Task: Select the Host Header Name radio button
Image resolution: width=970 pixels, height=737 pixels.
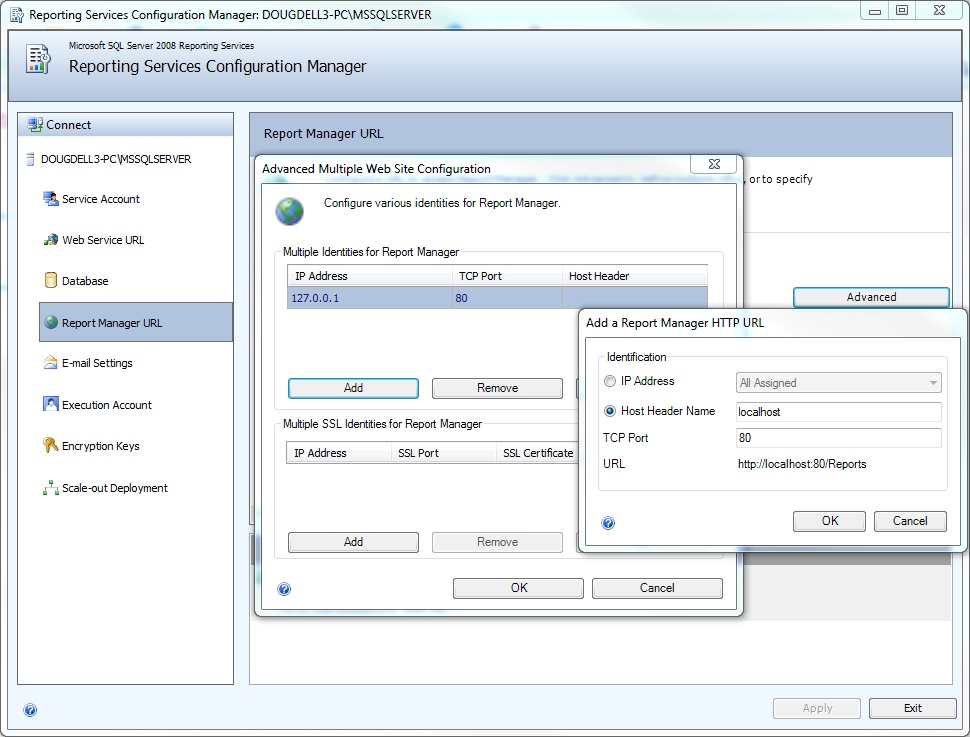Action: [610, 411]
